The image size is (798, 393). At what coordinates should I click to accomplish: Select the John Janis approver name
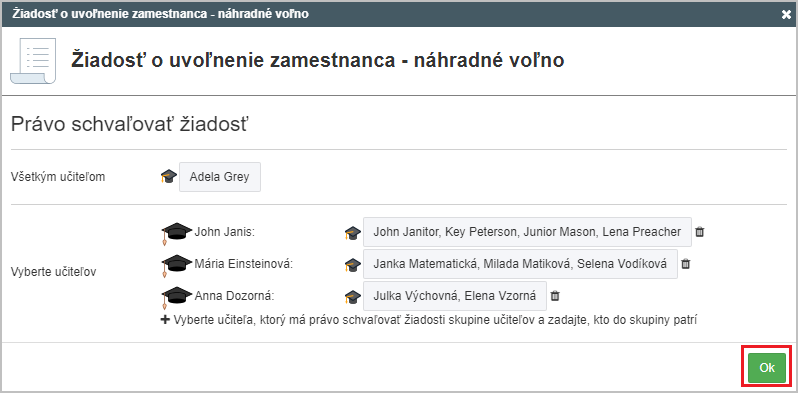[x=224, y=232]
